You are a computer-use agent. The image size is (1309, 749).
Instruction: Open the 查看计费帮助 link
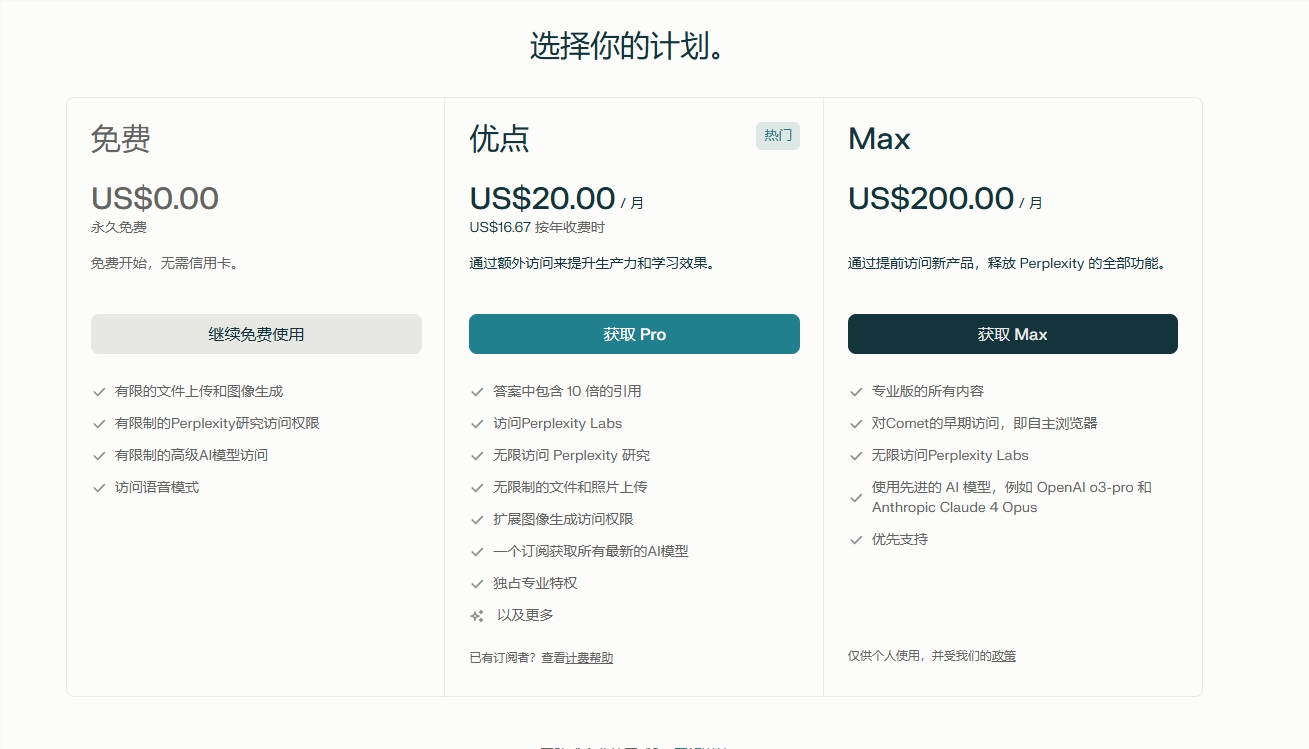[577, 658]
